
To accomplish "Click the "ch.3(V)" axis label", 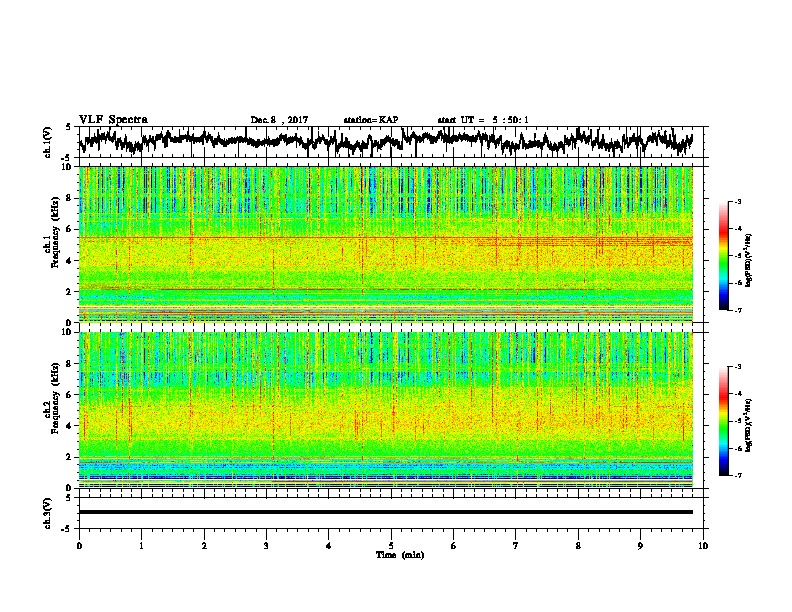I will (x=48, y=514).
